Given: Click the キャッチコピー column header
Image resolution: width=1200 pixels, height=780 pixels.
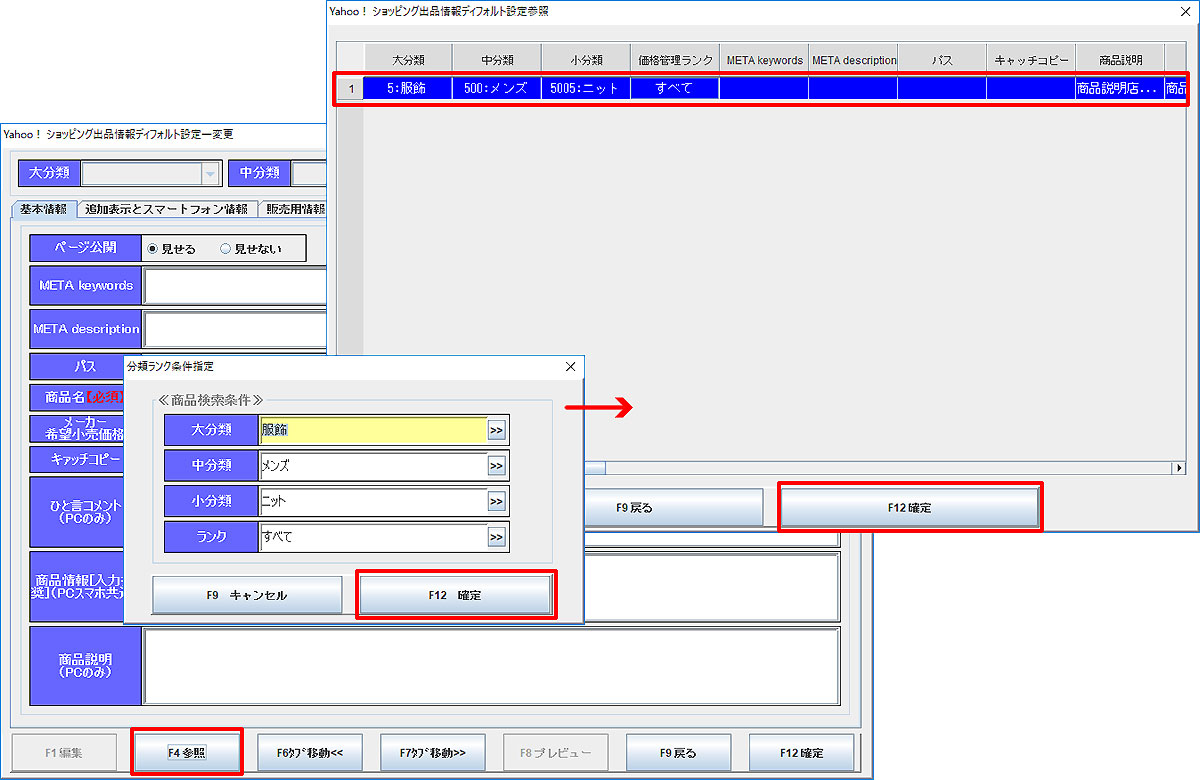Looking at the screenshot, I should [1031, 60].
